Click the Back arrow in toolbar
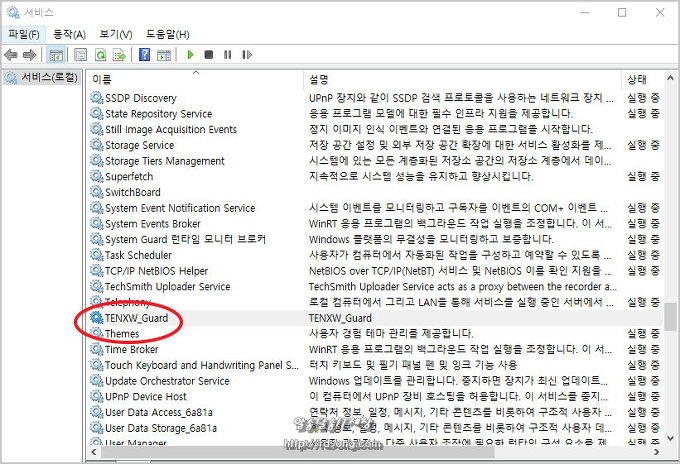This screenshot has height=464, width=680. coord(12,55)
